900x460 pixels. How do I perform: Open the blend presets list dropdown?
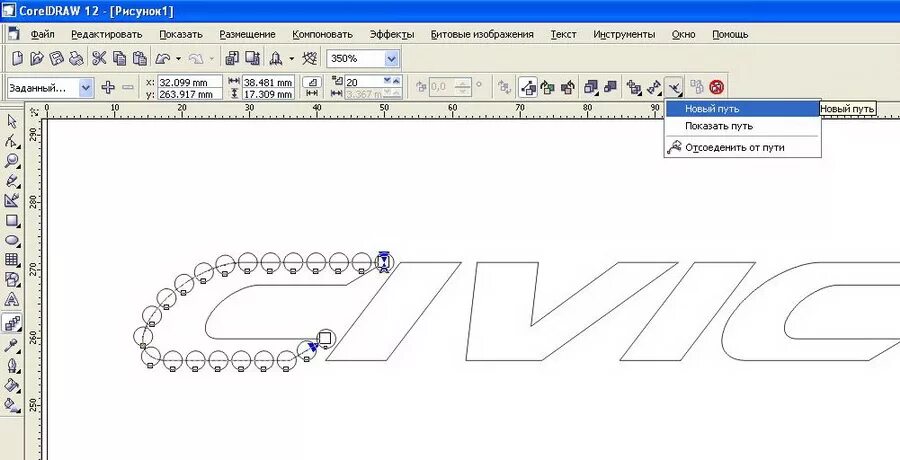(86, 88)
